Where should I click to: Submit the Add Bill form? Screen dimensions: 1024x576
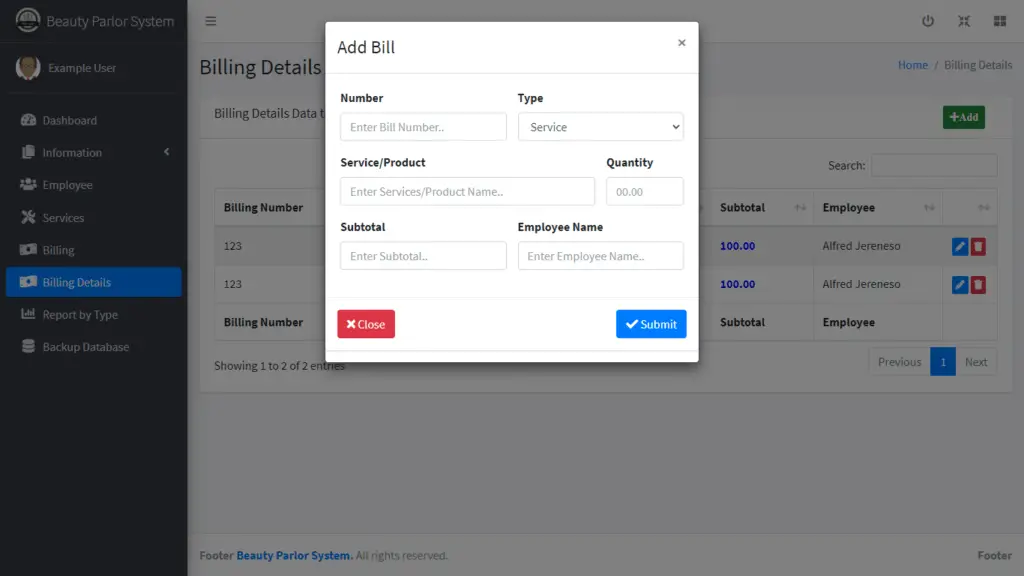(651, 323)
